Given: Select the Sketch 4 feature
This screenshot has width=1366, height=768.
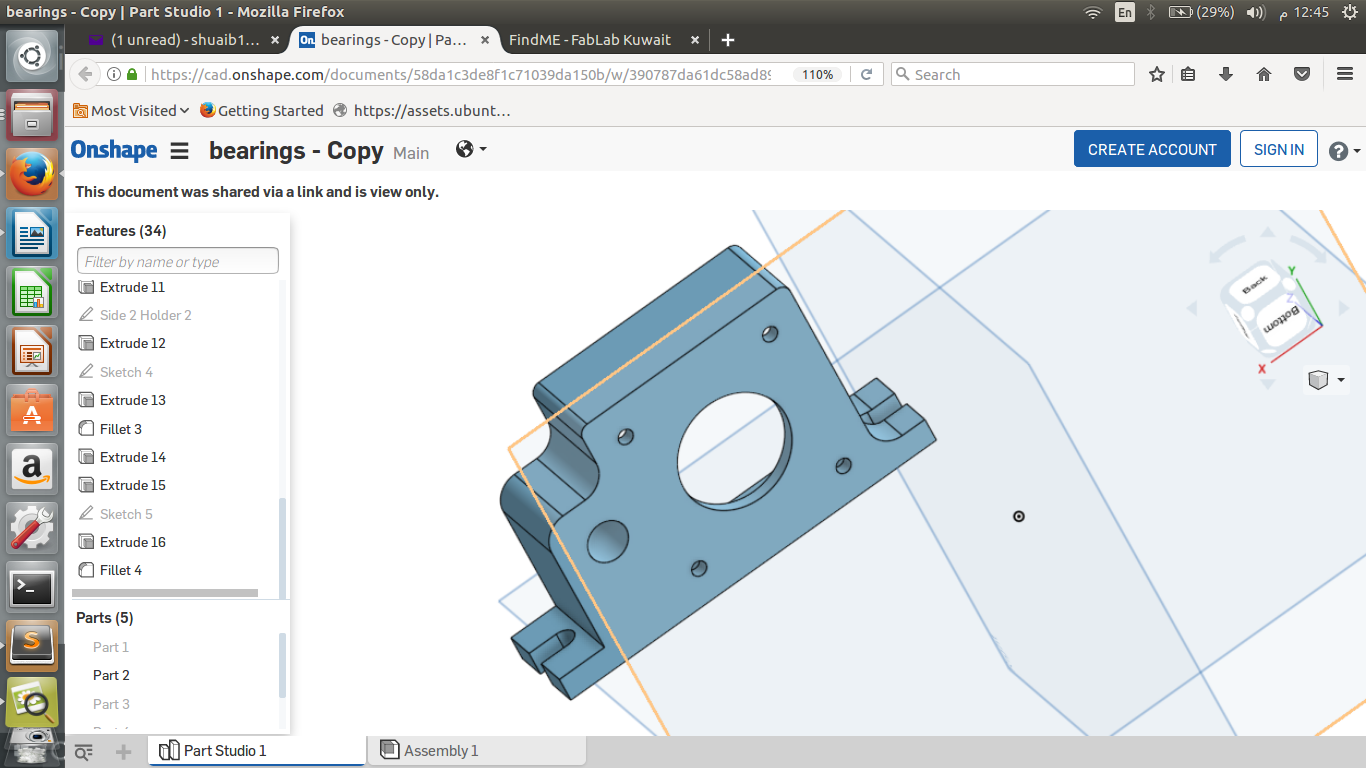Looking at the screenshot, I should coord(126,372).
